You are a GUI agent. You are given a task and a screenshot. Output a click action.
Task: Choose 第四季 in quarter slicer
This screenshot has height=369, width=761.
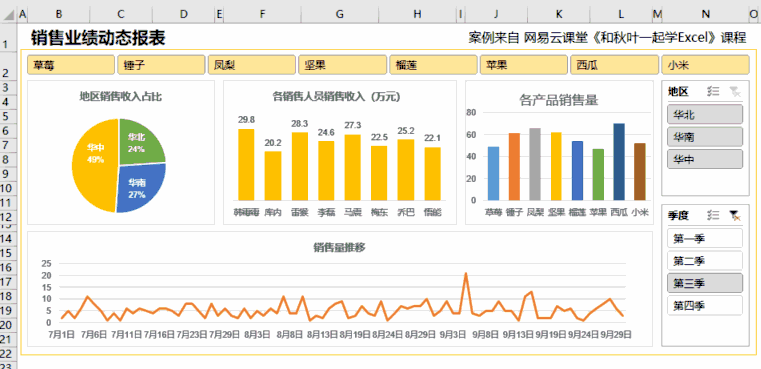point(705,305)
